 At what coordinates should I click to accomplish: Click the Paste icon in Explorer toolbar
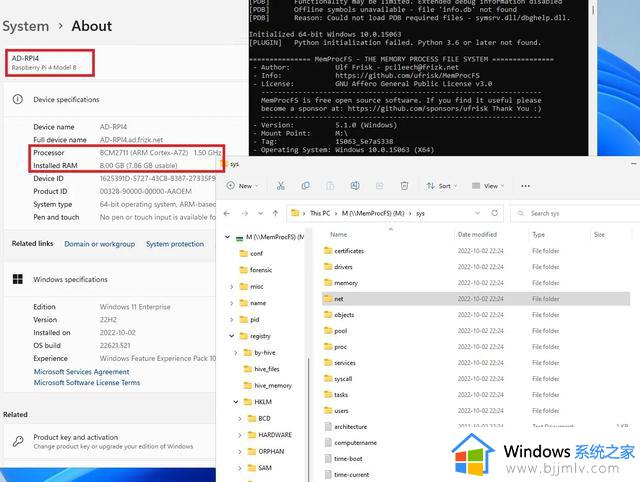click(330, 186)
